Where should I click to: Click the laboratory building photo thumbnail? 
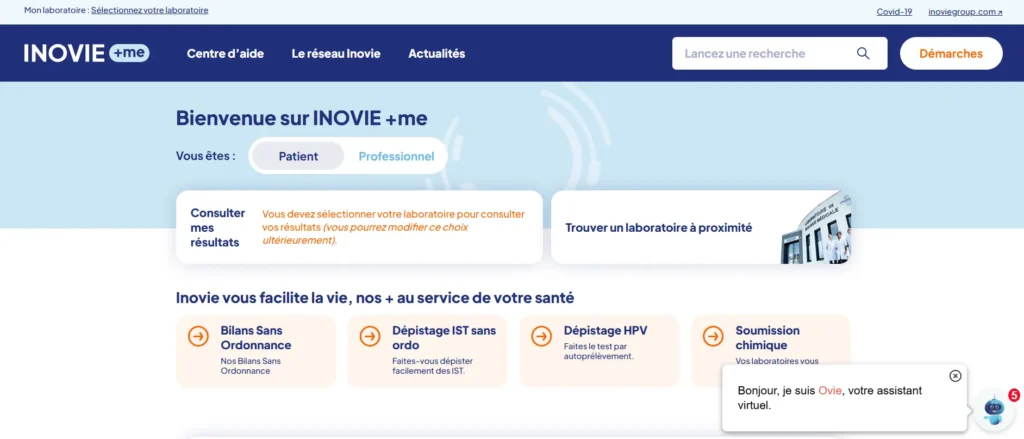(x=816, y=229)
